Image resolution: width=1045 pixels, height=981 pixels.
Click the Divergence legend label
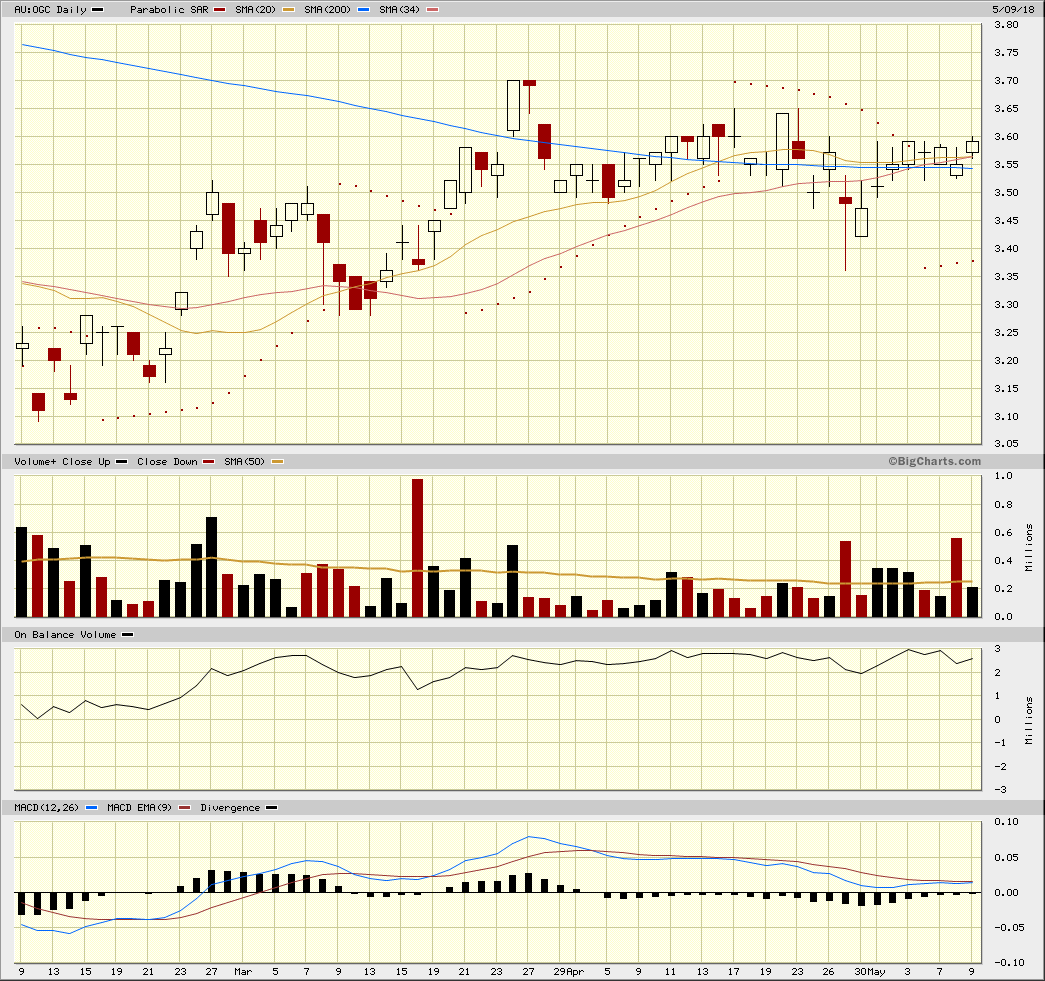coord(230,808)
